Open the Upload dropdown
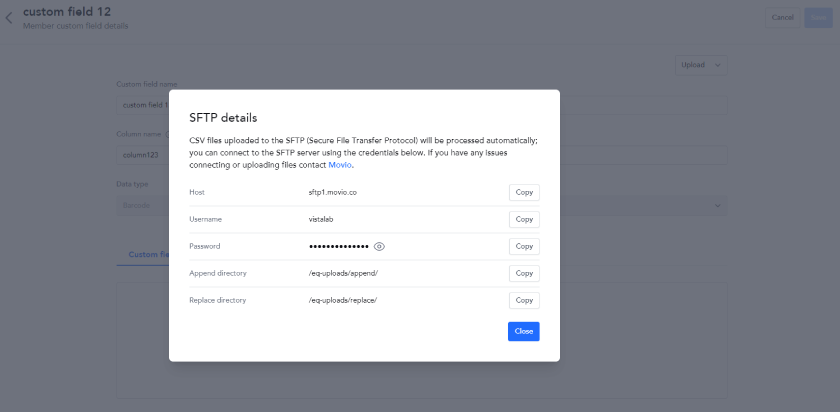The width and height of the screenshot is (840, 412). tap(701, 65)
